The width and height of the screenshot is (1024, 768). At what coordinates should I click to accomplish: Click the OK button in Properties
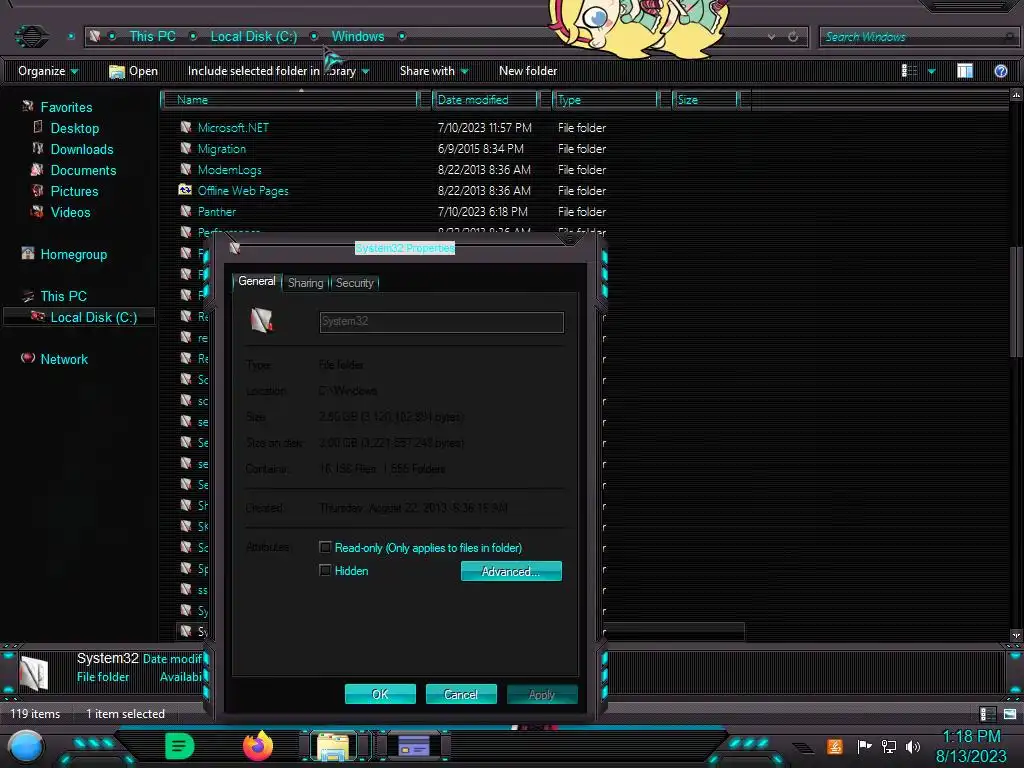380,694
